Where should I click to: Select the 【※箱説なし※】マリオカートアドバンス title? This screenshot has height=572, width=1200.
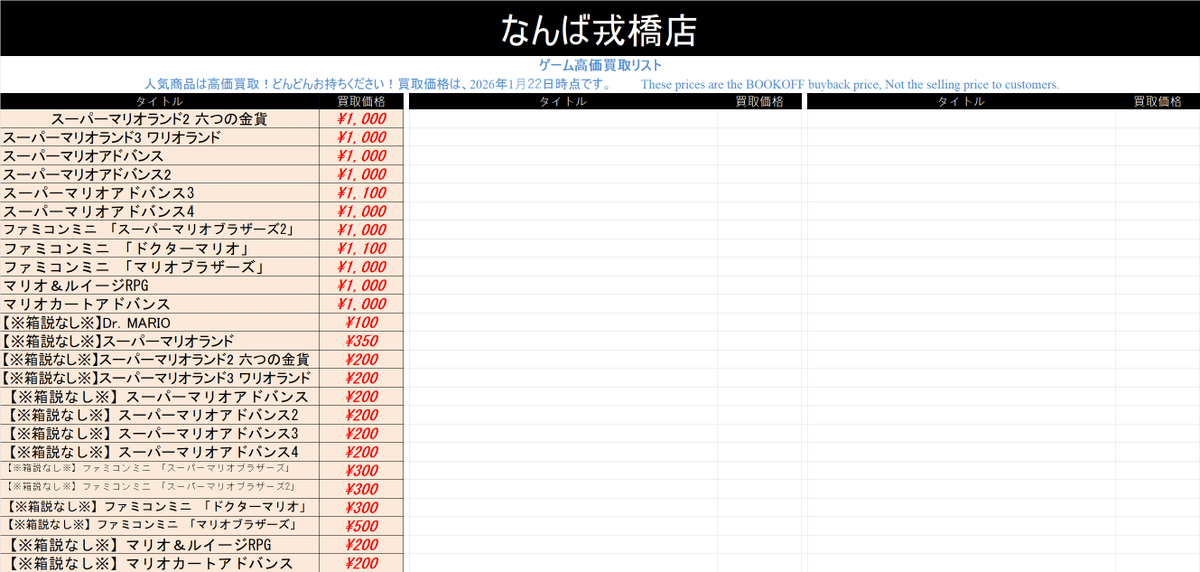pyautogui.click(x=160, y=564)
